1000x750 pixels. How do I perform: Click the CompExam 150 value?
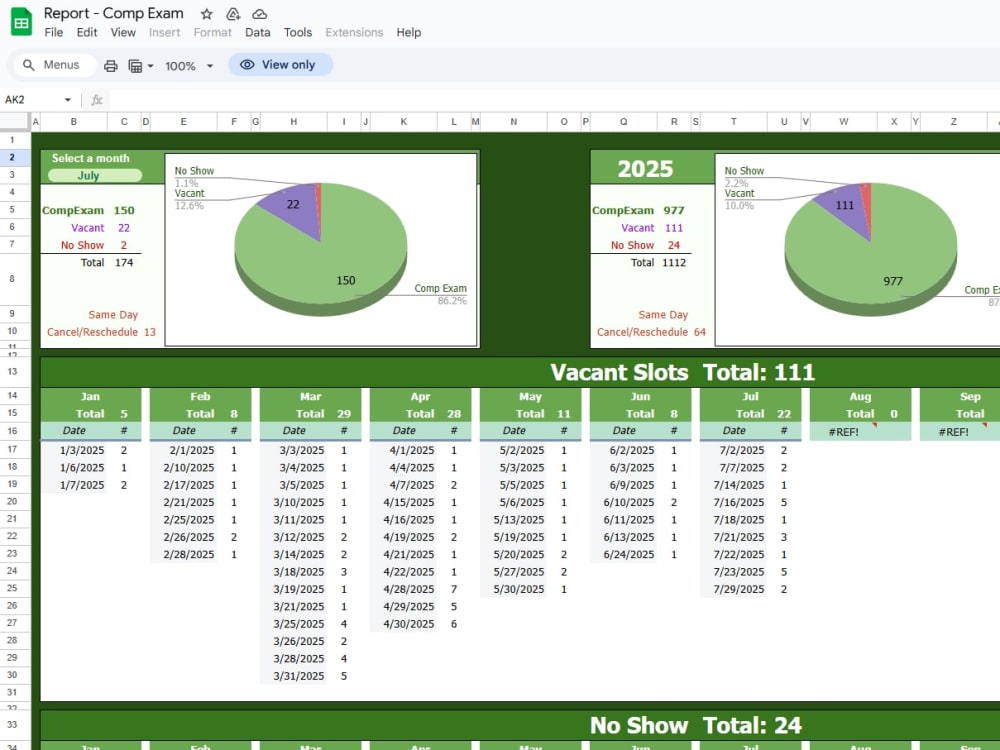click(x=124, y=210)
